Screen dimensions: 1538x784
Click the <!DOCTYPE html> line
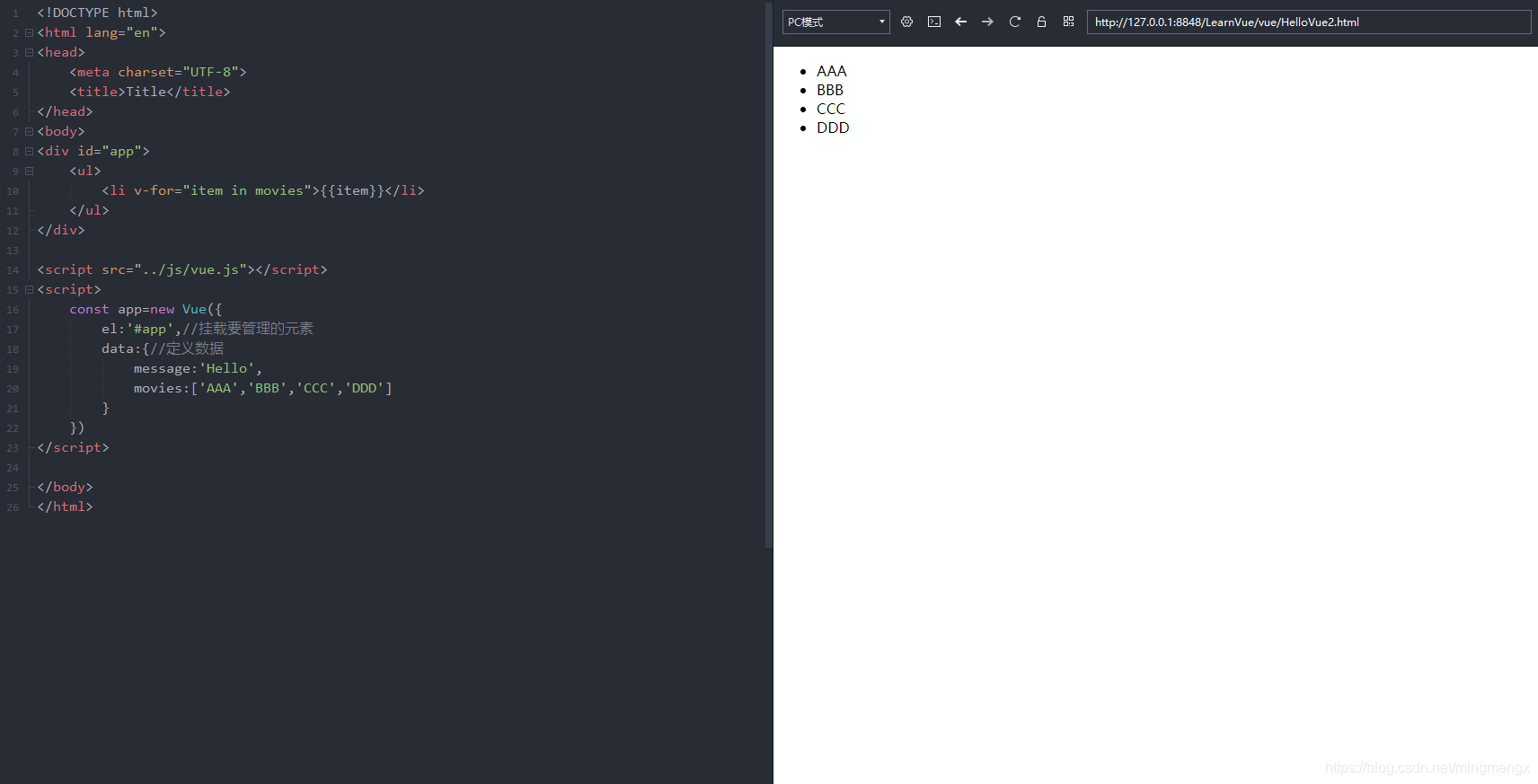[x=97, y=13]
